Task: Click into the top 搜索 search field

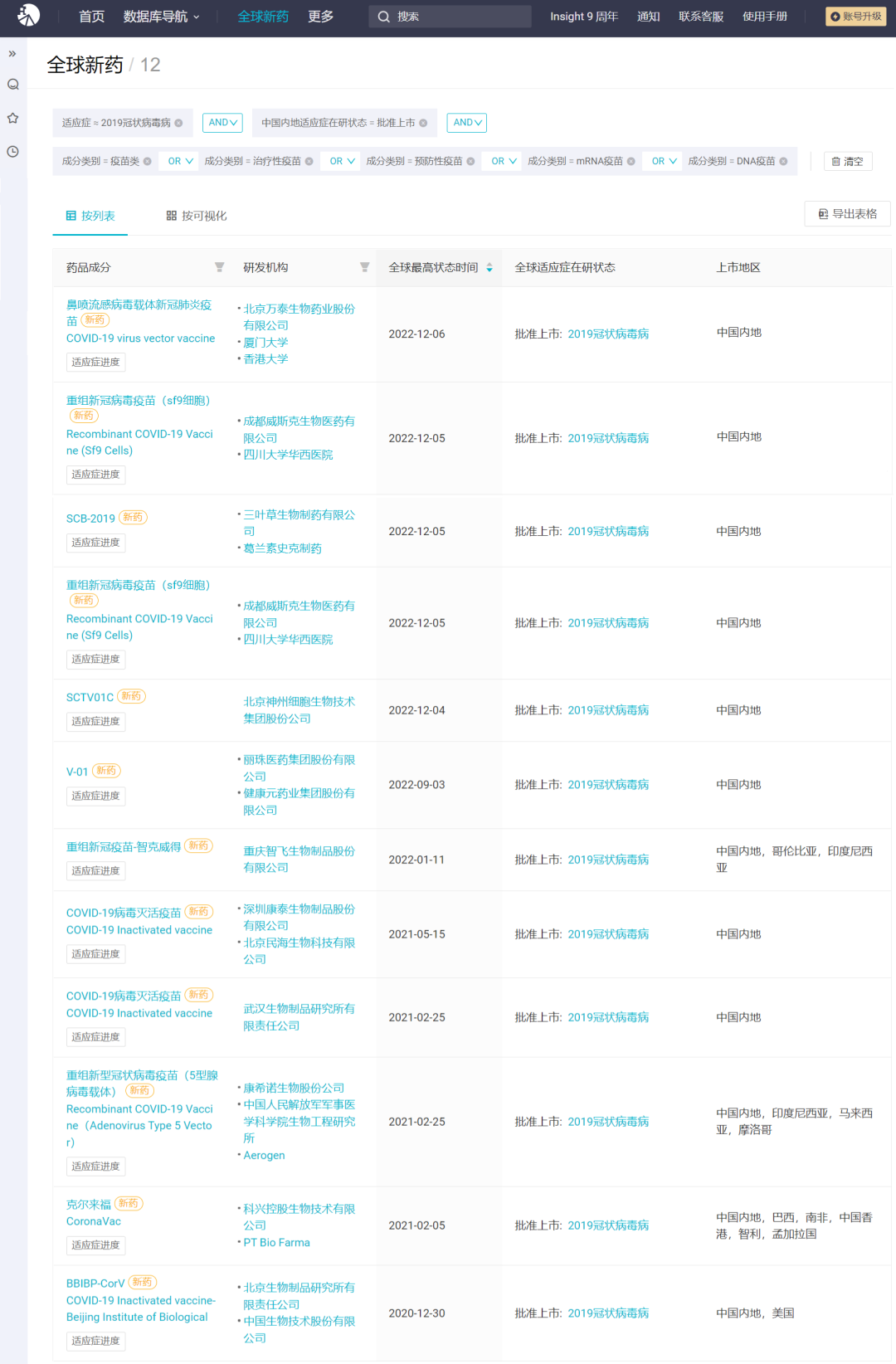Action: pyautogui.click(x=456, y=17)
